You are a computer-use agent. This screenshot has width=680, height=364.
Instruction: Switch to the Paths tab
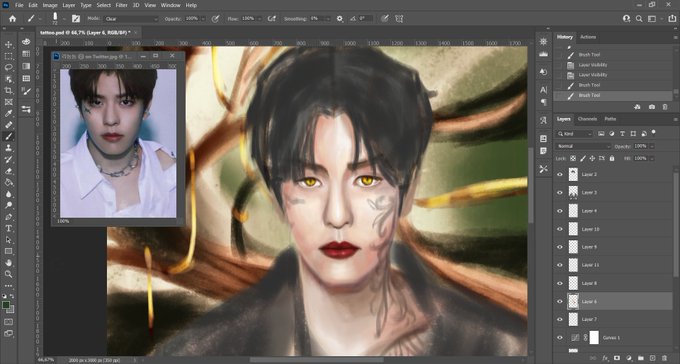pos(610,119)
